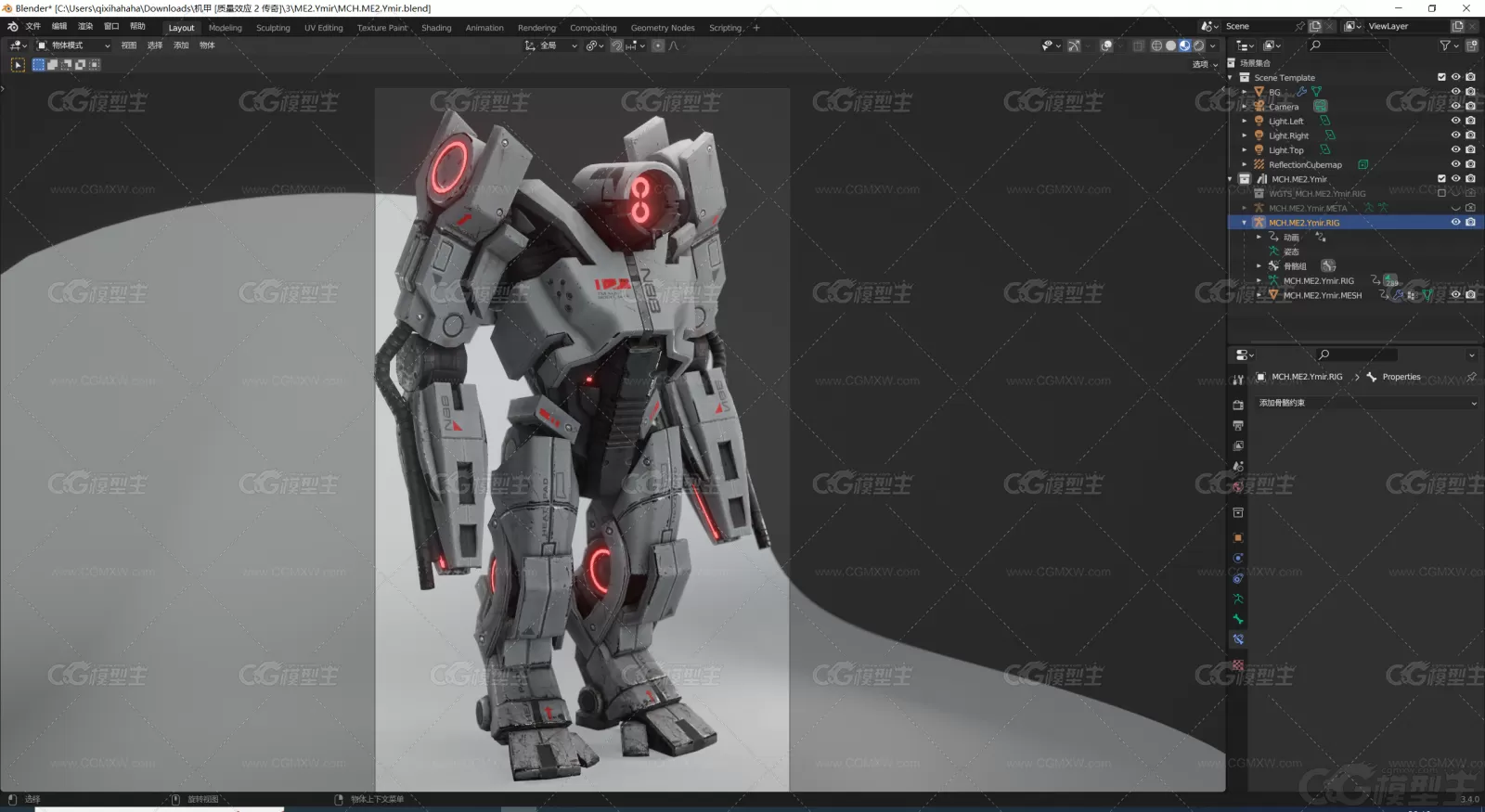Select rendered viewport shading mode
The width and height of the screenshot is (1485, 812).
point(1198,45)
